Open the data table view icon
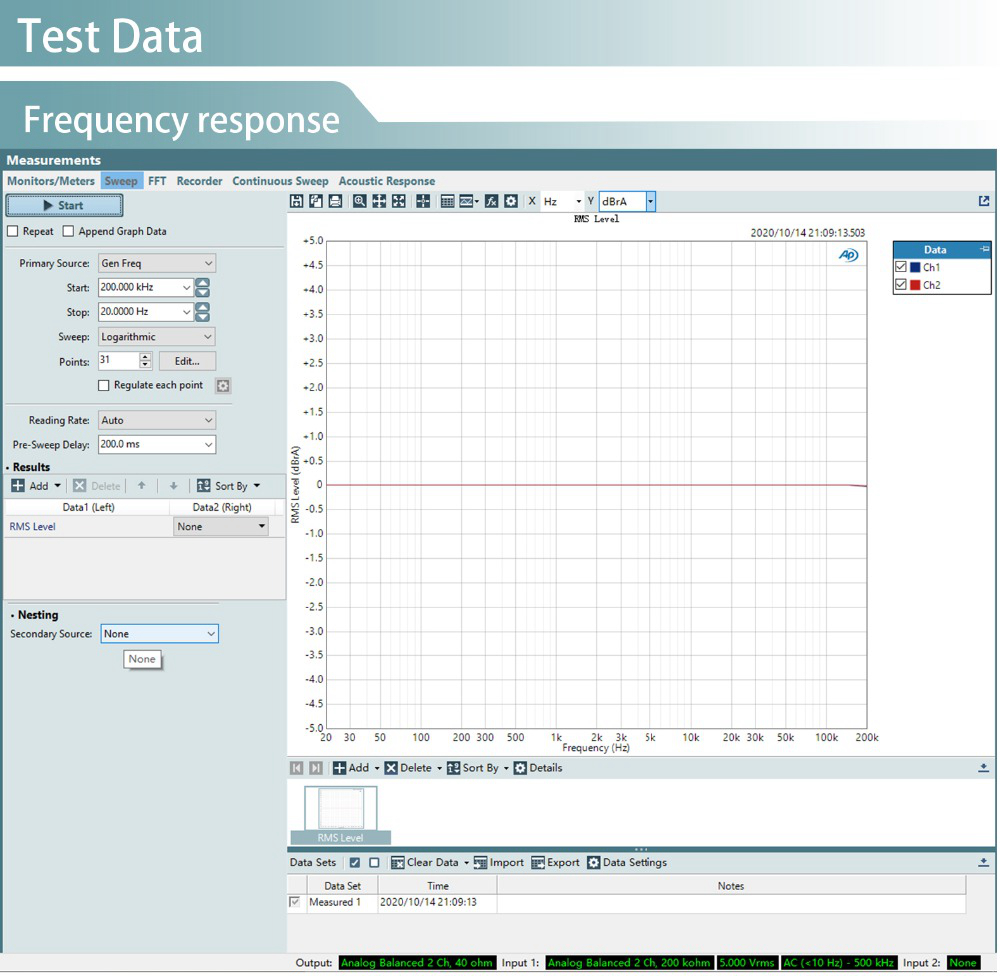 tap(447, 202)
